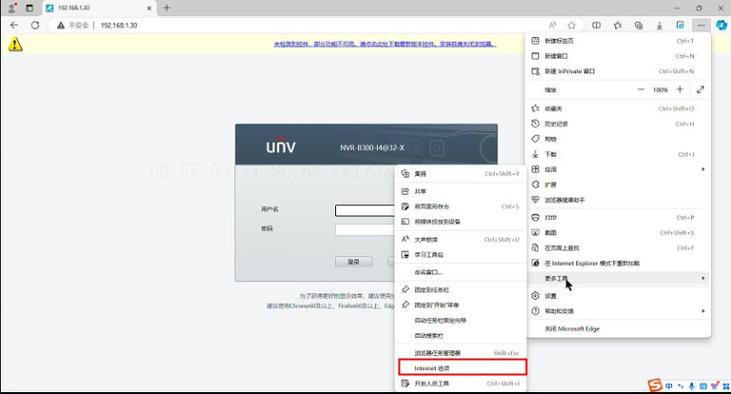Select Pin to taskbar (固定到任务栏) item
The image size is (731, 394).
pos(461,290)
